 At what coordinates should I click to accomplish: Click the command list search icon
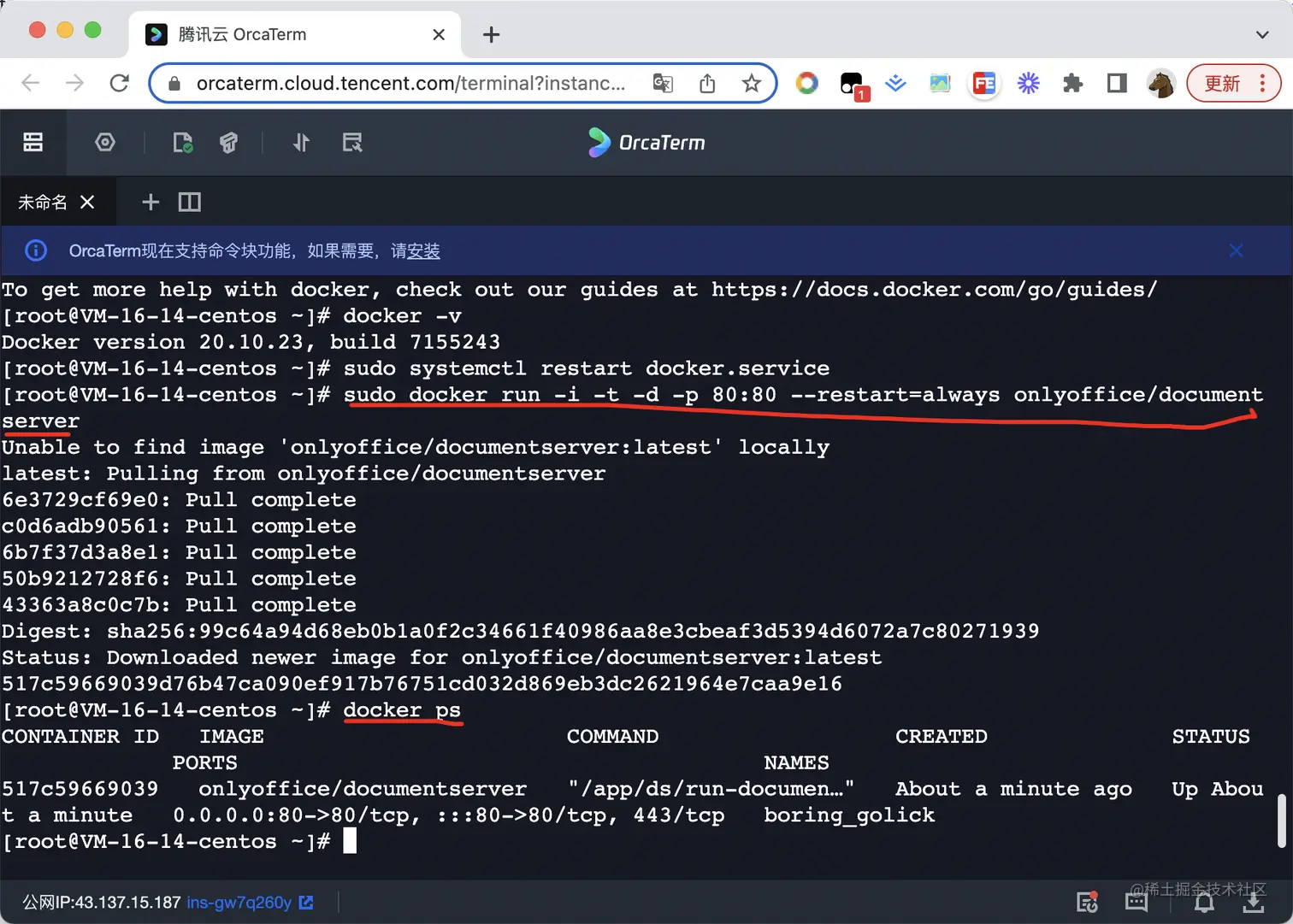(x=352, y=142)
